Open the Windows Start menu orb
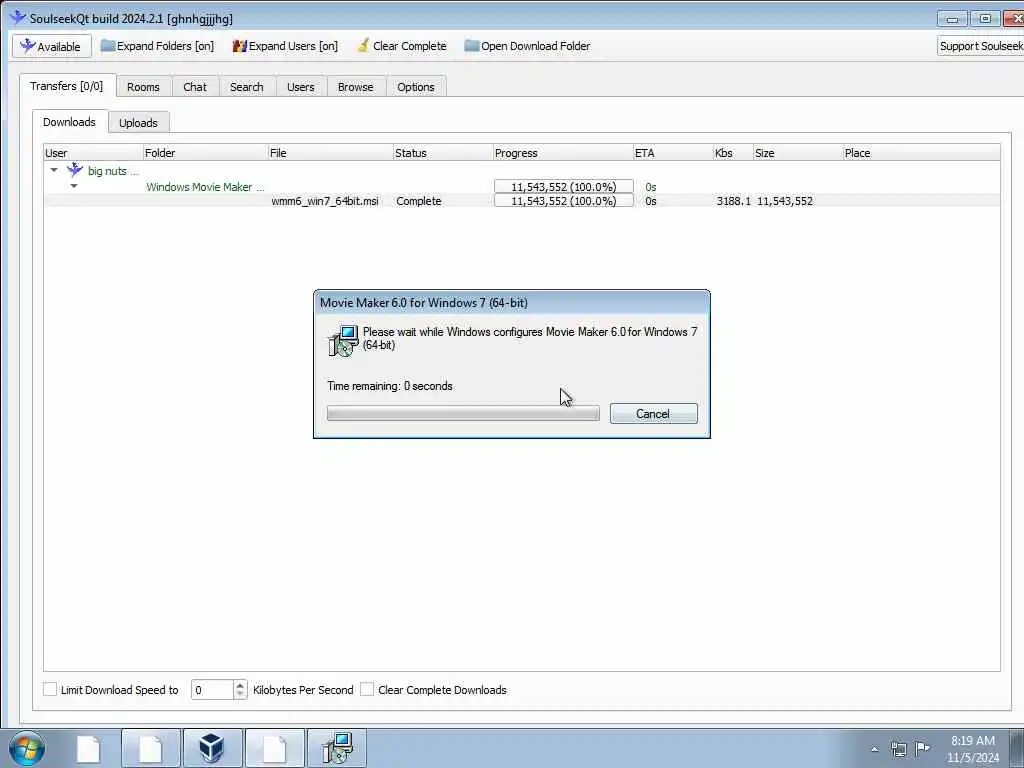The height and width of the screenshot is (768, 1024). coord(27,748)
